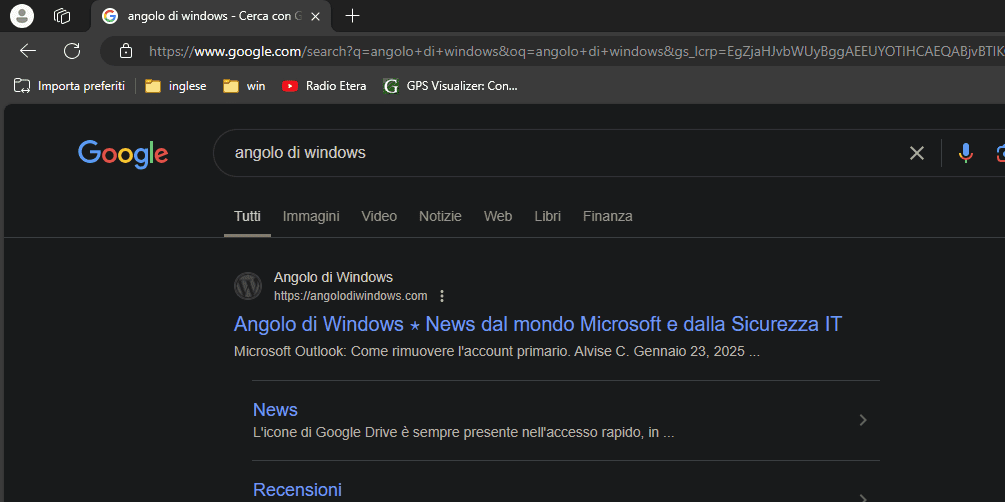The image size is (1005, 502).
Task: Click the browser profile avatar icon
Action: [x=21, y=16]
